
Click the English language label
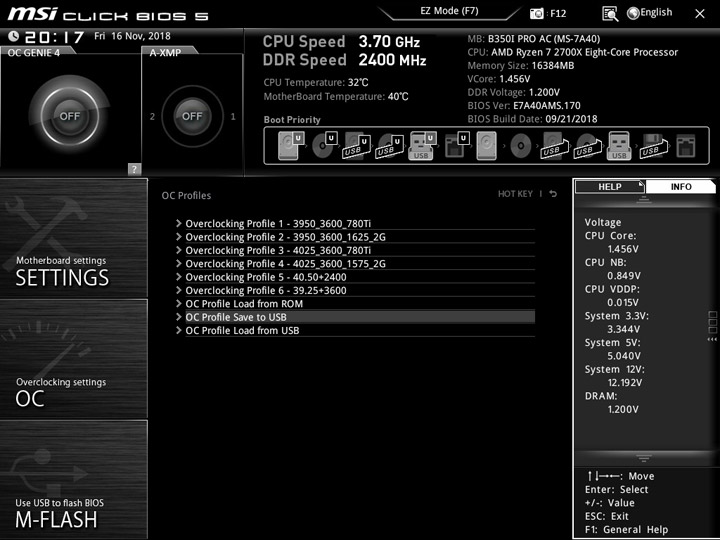(656, 13)
